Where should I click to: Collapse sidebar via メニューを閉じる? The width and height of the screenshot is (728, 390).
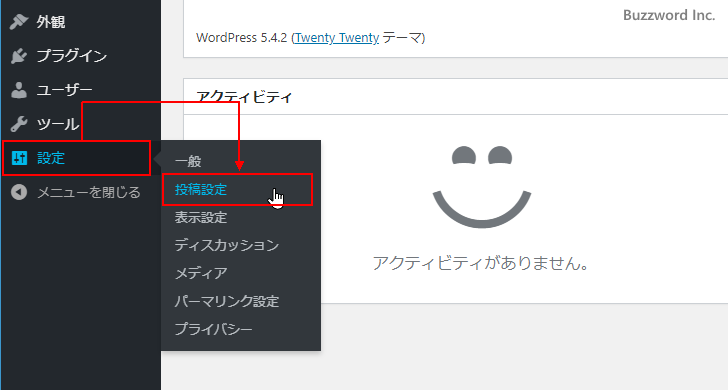[81, 192]
